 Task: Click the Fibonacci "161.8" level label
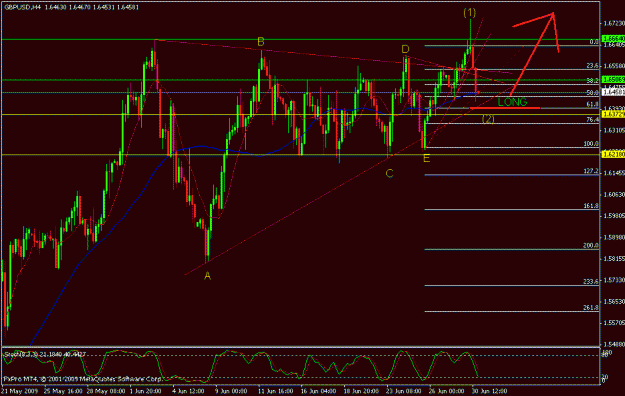[591, 206]
